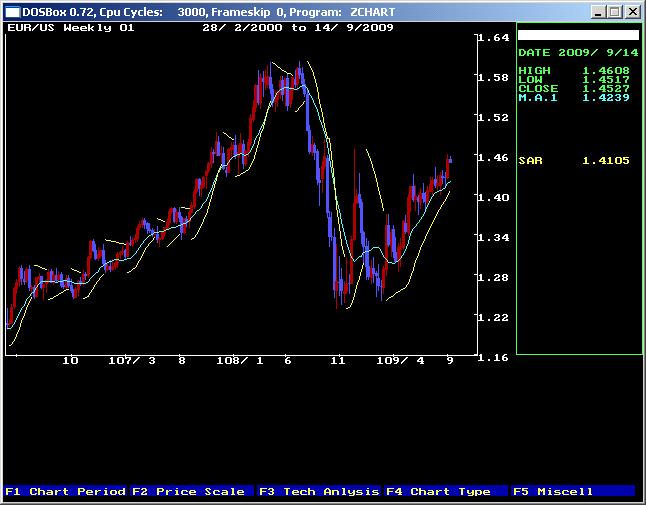646x505 pixels.
Task: Click the 1.22 price axis label
Action: (x=494, y=317)
